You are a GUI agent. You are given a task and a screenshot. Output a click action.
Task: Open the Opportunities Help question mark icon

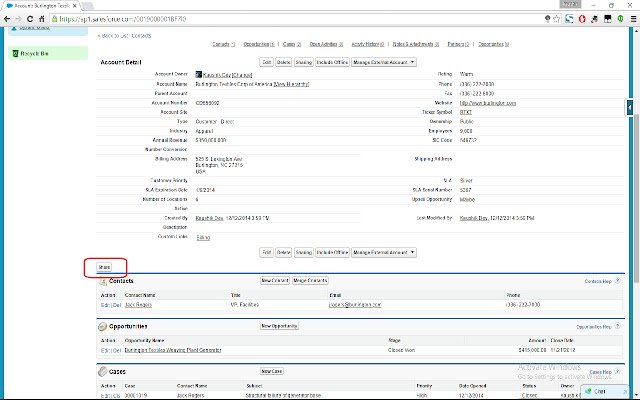tap(618, 326)
